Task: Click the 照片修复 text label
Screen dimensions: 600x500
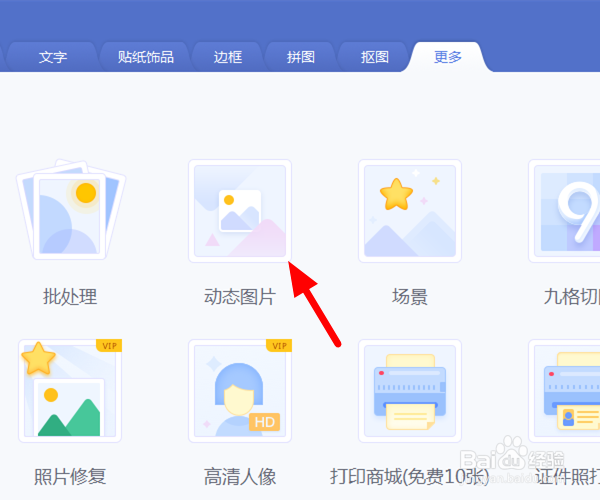Action: (x=70, y=477)
